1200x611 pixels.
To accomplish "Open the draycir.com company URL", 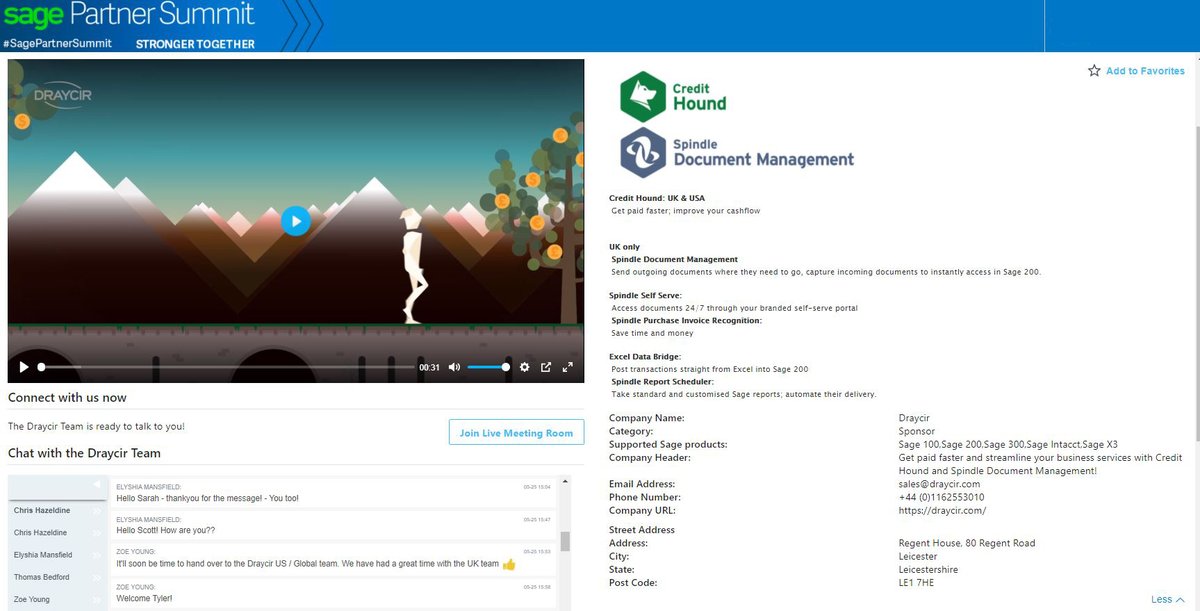I will point(942,511).
